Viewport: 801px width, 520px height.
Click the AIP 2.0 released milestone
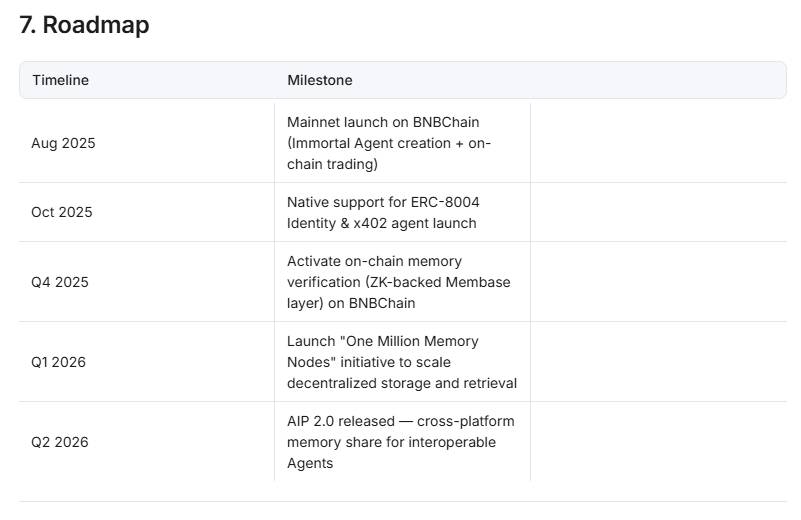pyautogui.click(x=400, y=442)
